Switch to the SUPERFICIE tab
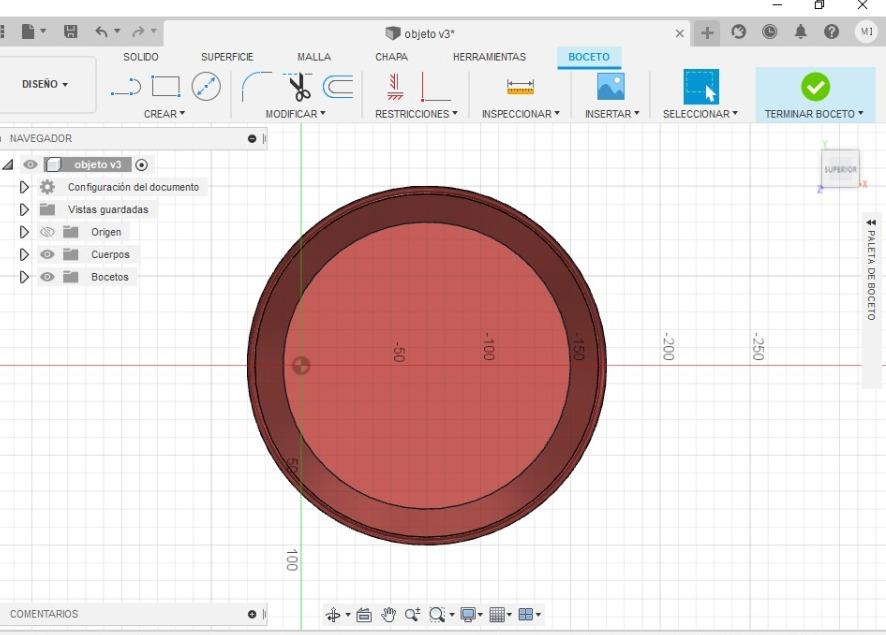This screenshot has width=886, height=635. click(x=227, y=57)
